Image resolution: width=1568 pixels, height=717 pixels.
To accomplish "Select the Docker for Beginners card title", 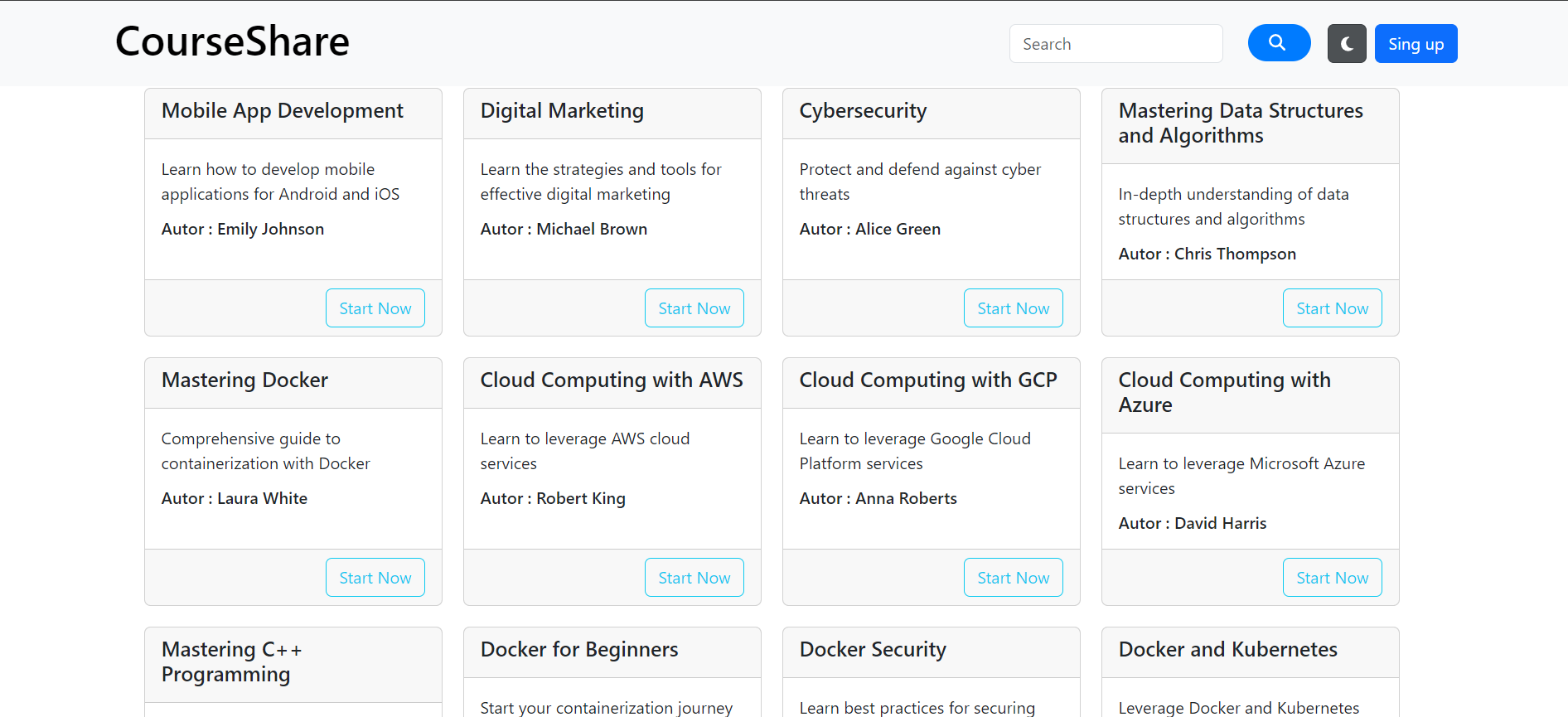I will click(579, 649).
